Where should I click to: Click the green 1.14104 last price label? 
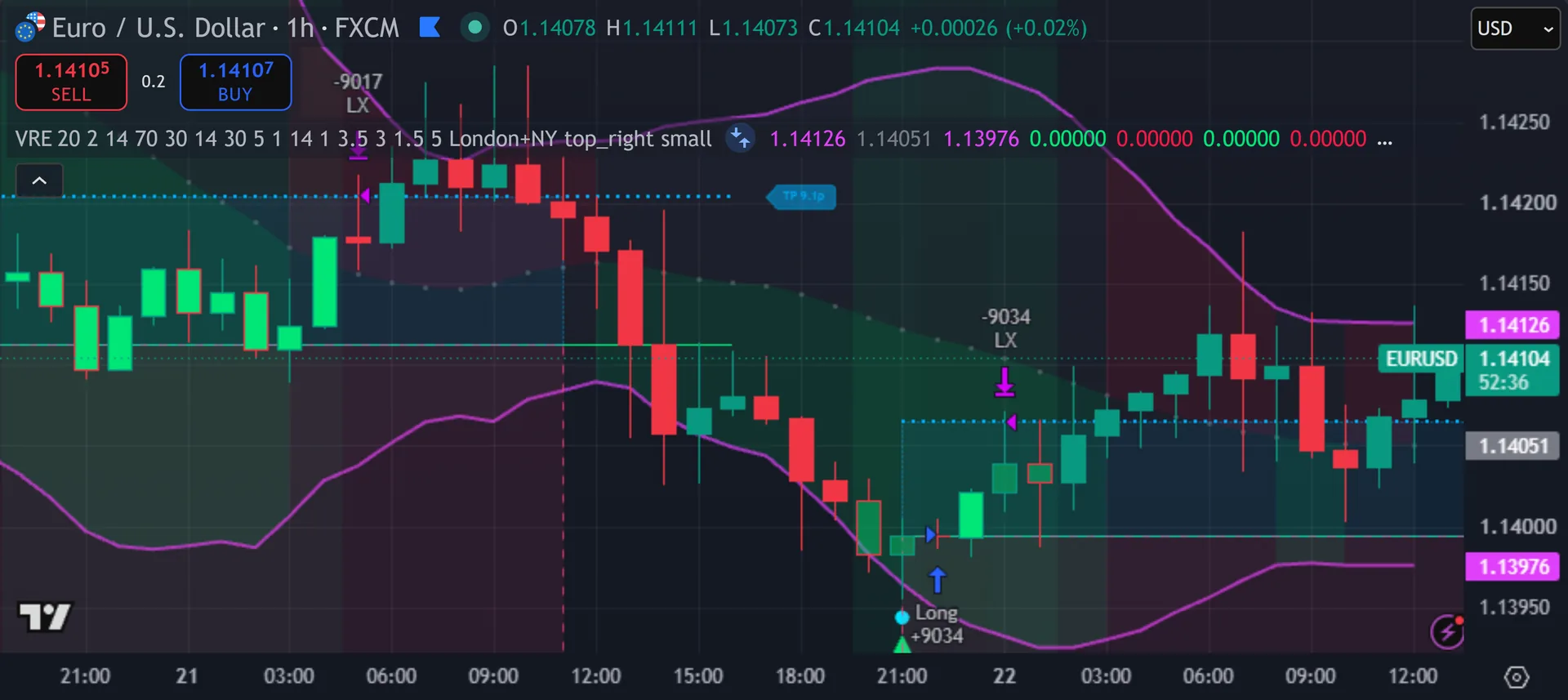pos(1512,370)
